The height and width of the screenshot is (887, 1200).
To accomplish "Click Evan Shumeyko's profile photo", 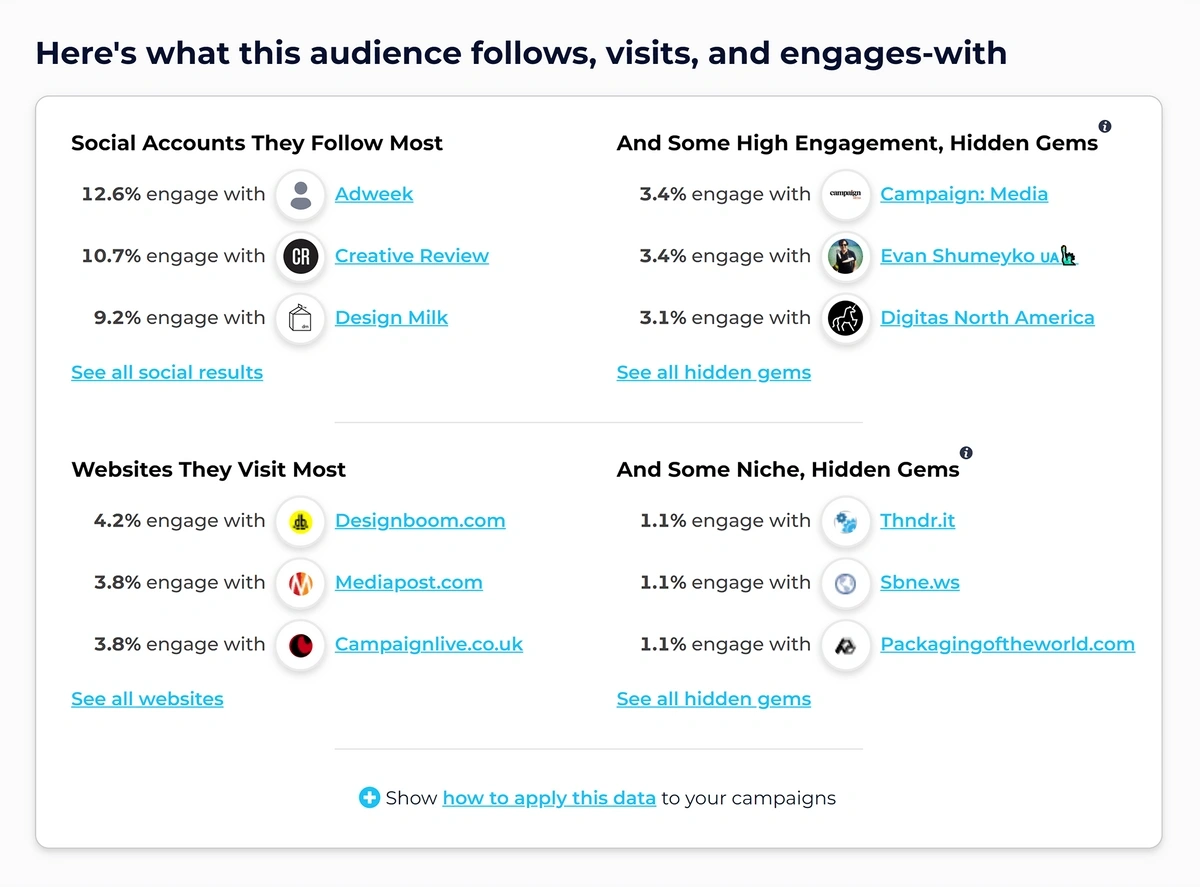I will click(x=845, y=256).
